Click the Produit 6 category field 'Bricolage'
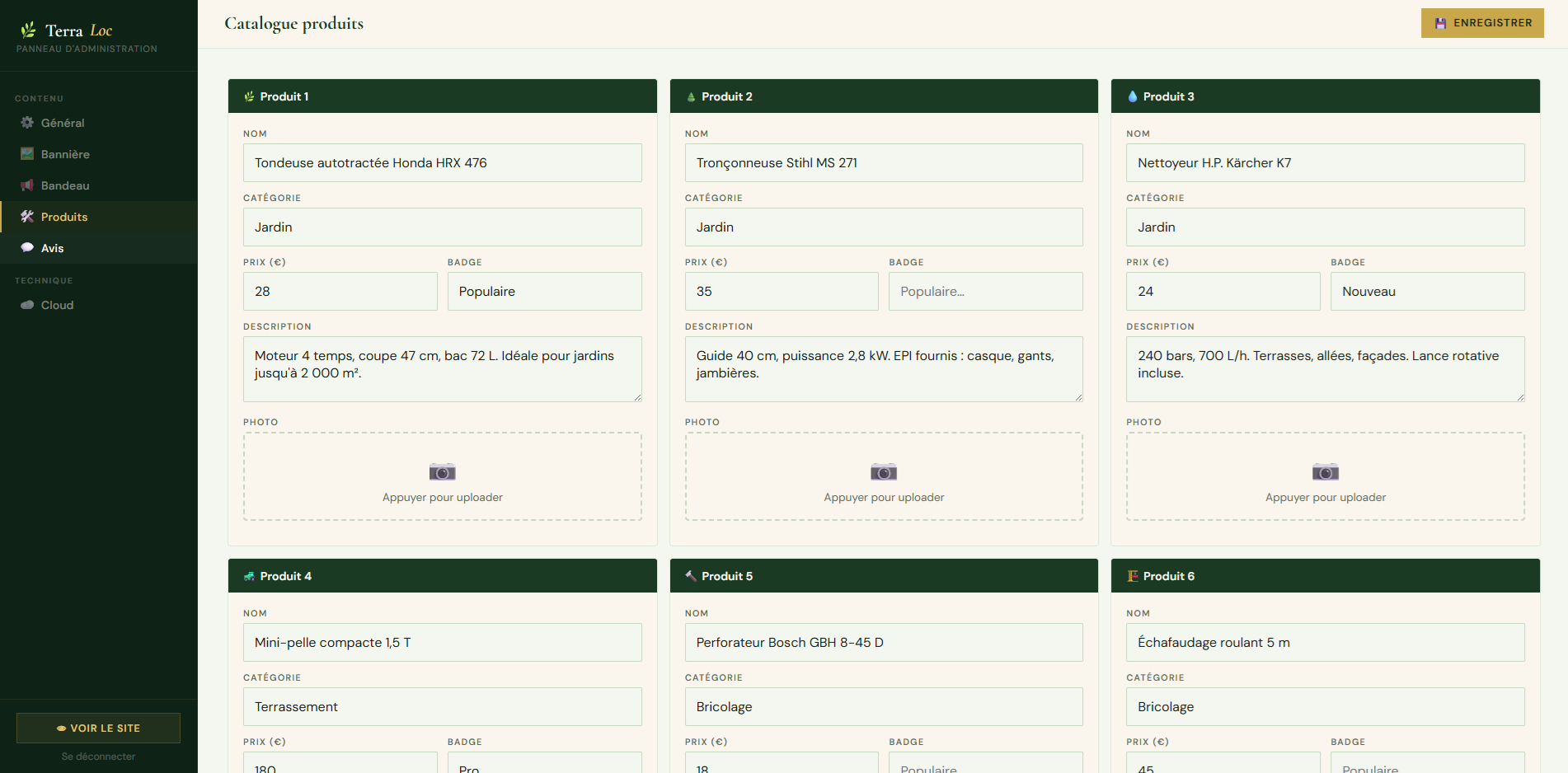Screen dimensions: 1568x773 tap(1326, 707)
